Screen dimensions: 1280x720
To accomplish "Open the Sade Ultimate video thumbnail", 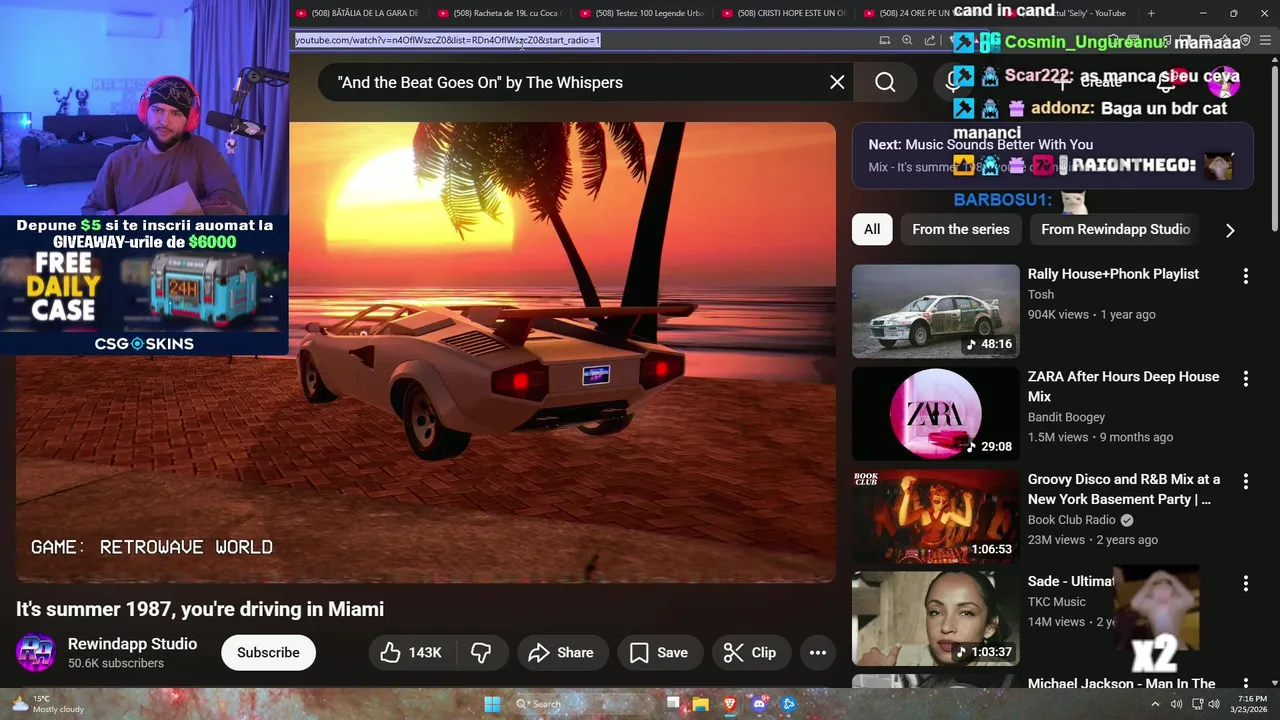I will pos(936,619).
